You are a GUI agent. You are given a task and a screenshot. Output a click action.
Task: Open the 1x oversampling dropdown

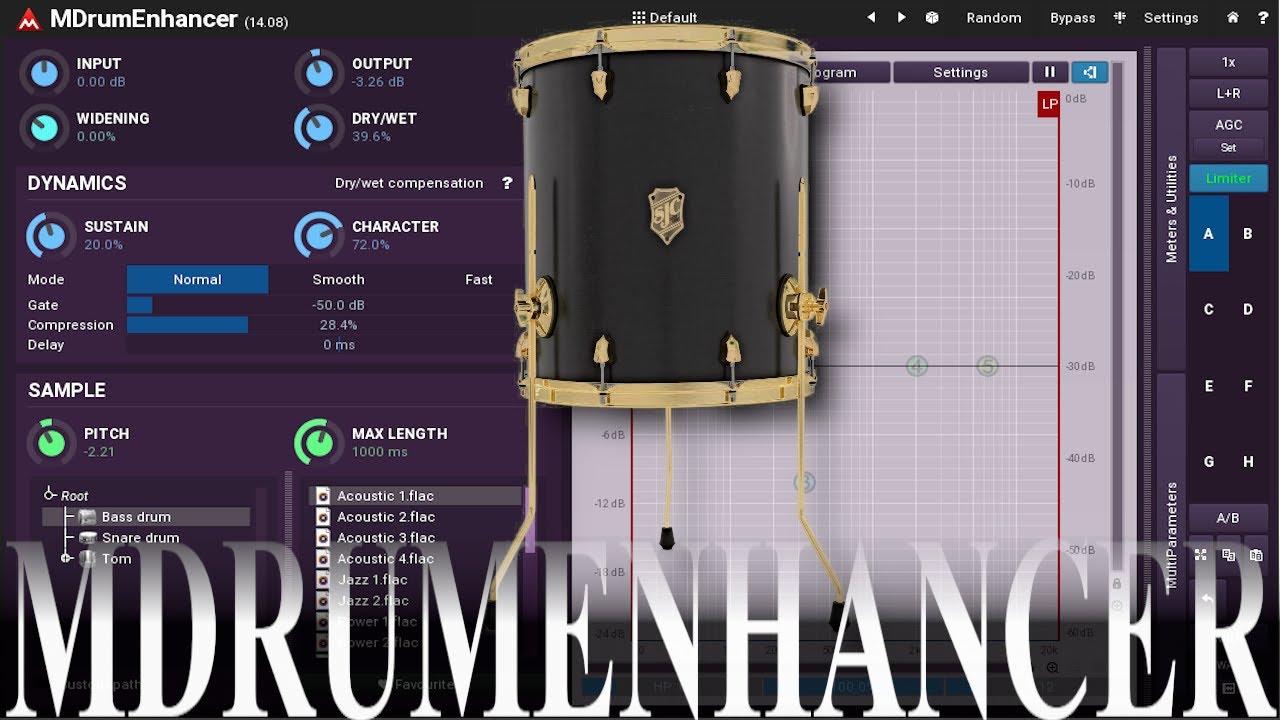1228,62
